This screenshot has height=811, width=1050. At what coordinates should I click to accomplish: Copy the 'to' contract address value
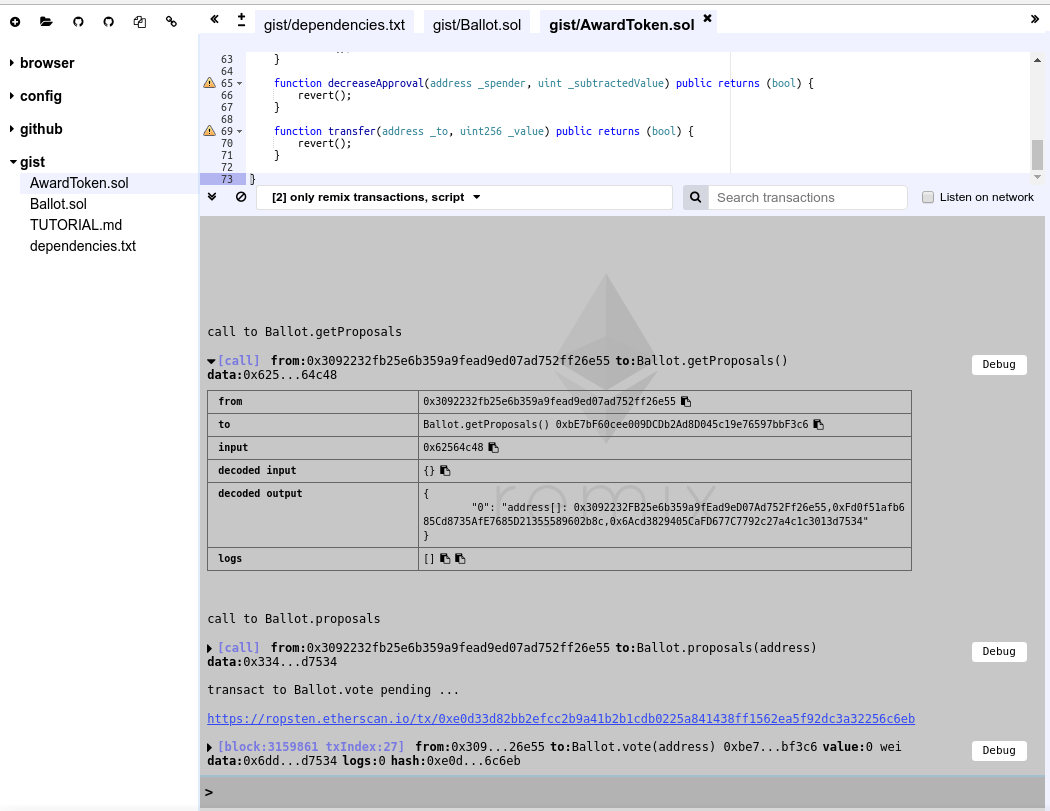818,425
